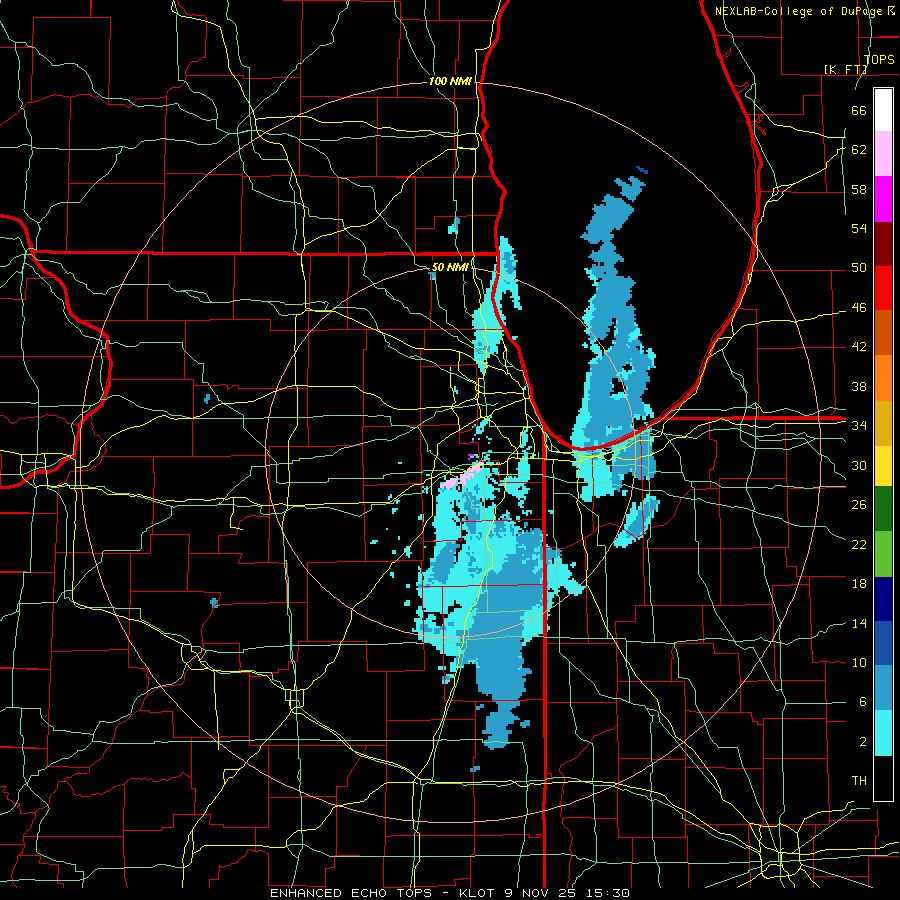Click the '34' legend scale label
The width and height of the screenshot is (900, 900).
coord(859,425)
